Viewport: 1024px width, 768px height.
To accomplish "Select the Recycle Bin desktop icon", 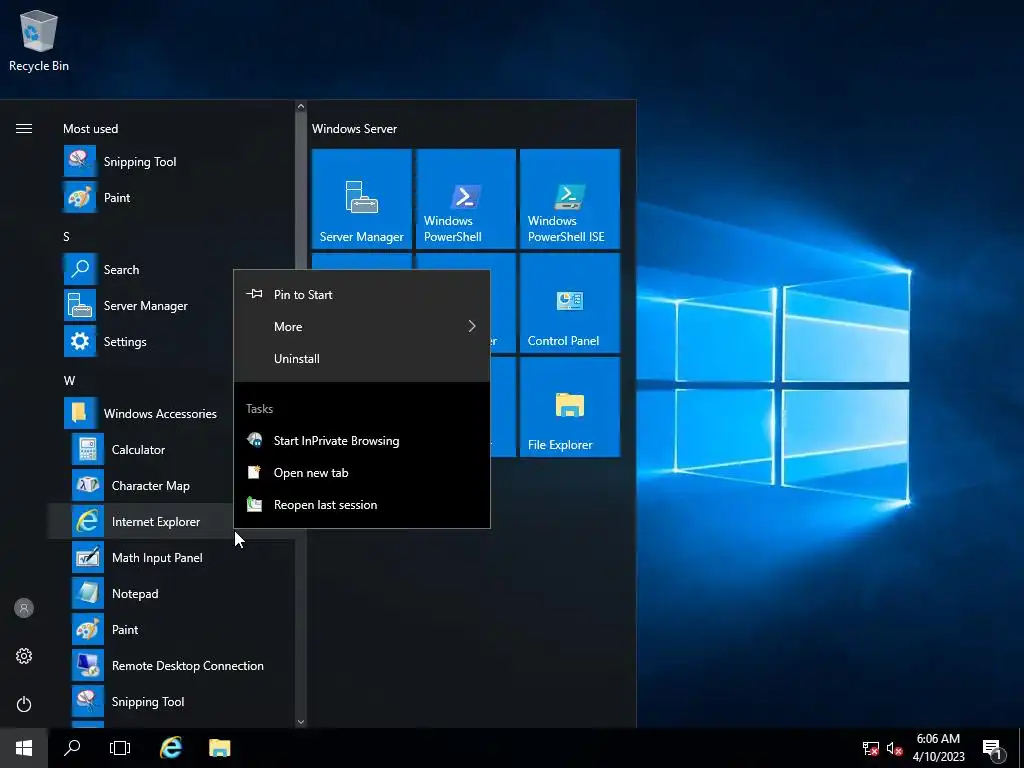I will coord(39,41).
